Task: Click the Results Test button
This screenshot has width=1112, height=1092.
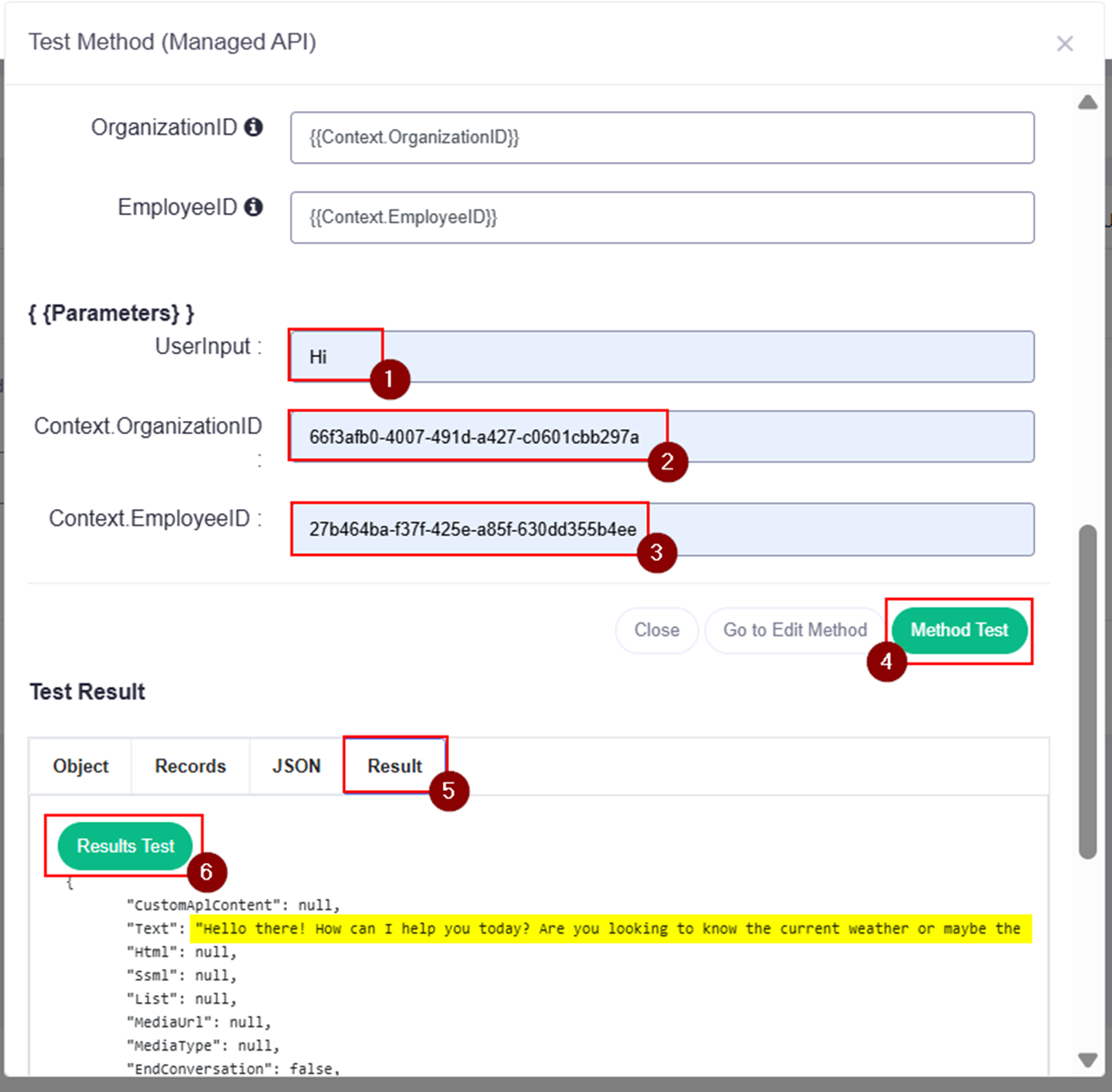Action: (x=125, y=846)
